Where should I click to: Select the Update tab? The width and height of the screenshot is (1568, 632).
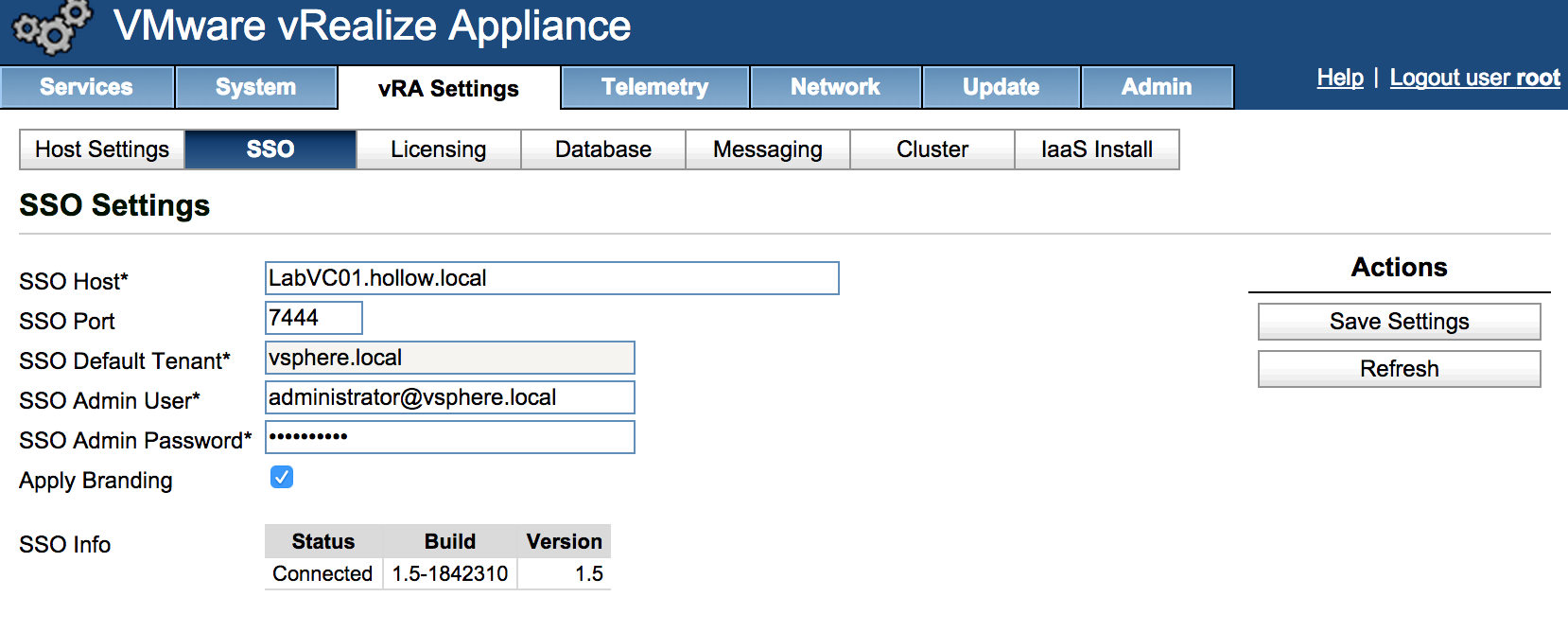(x=1001, y=87)
